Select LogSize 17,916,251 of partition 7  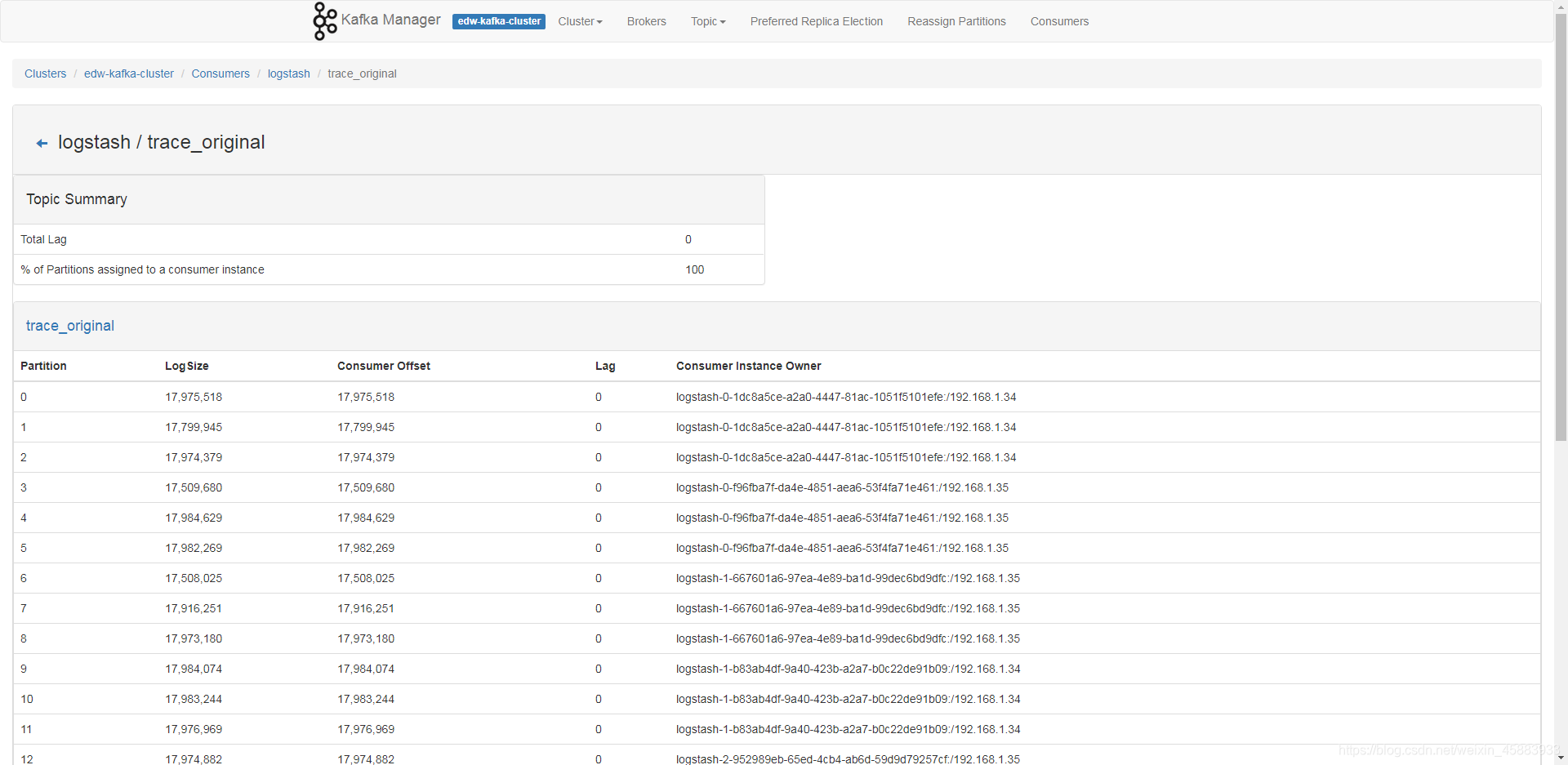194,608
